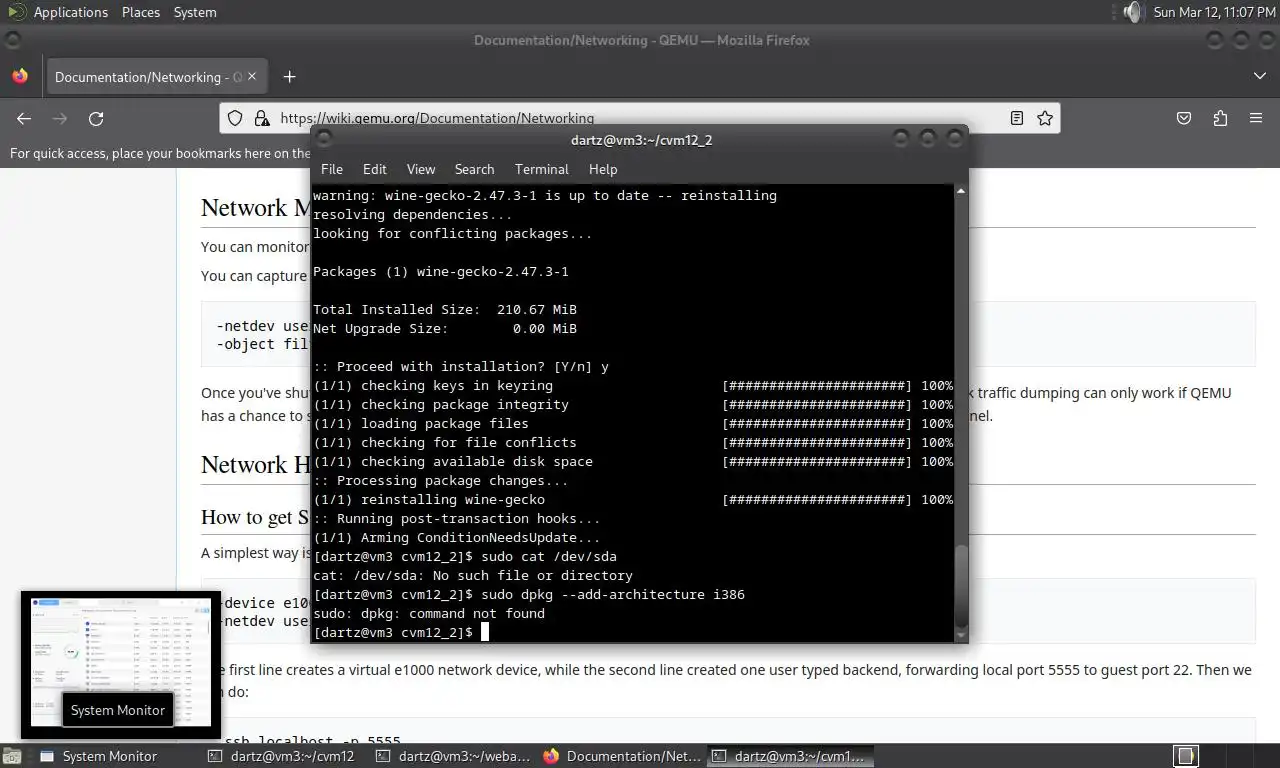Click 'sudo: dpkg: command not found' line

click(429, 613)
